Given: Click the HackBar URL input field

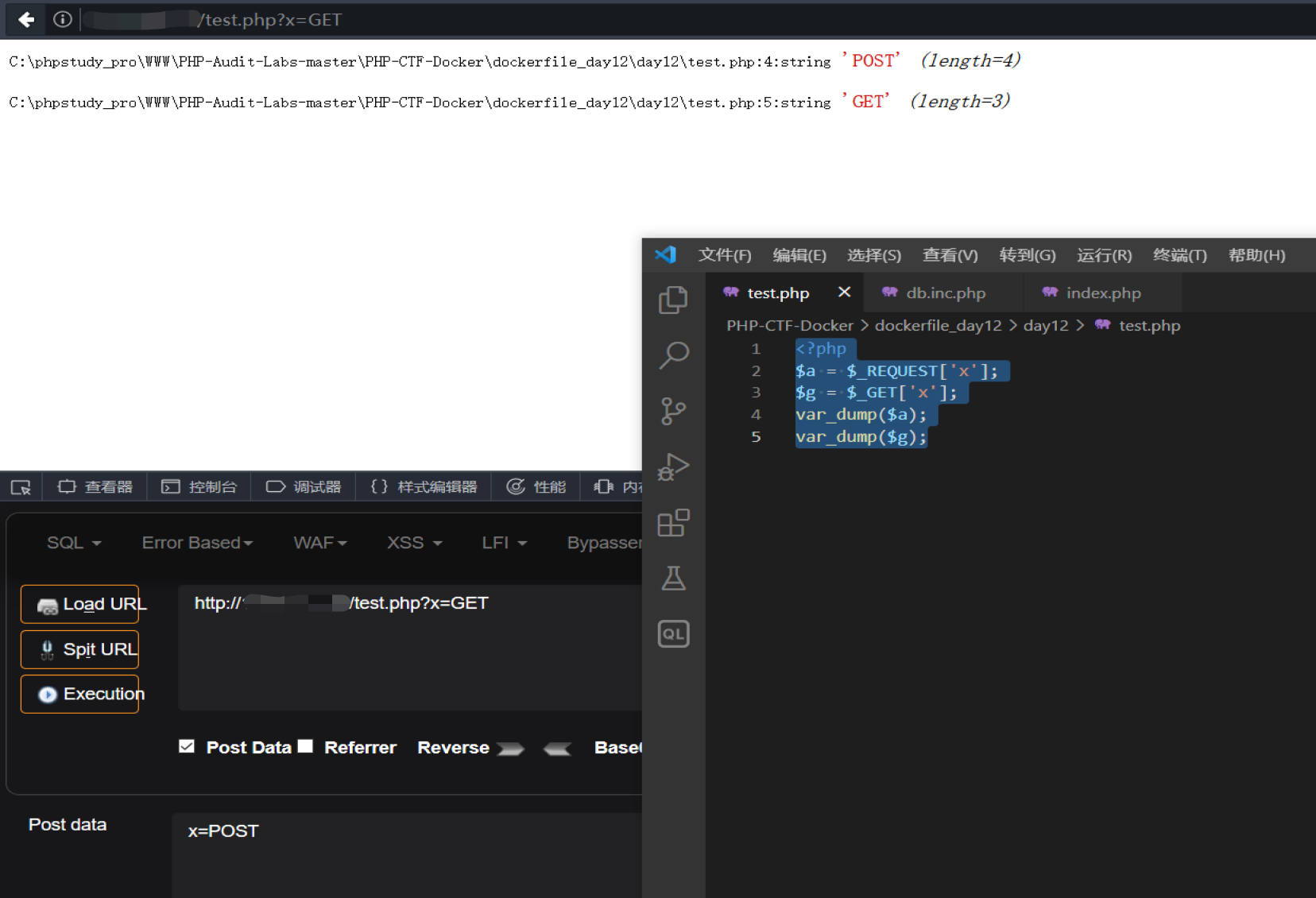Looking at the screenshot, I should [x=410, y=648].
